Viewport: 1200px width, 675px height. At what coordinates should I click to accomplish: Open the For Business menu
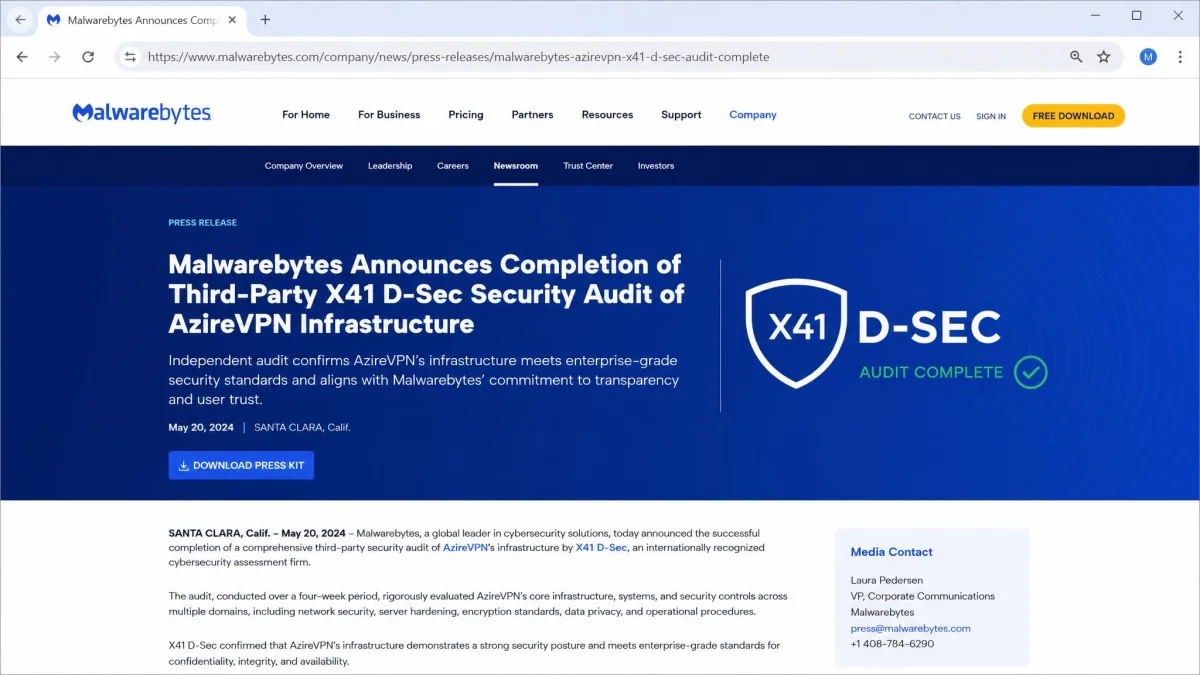point(389,115)
